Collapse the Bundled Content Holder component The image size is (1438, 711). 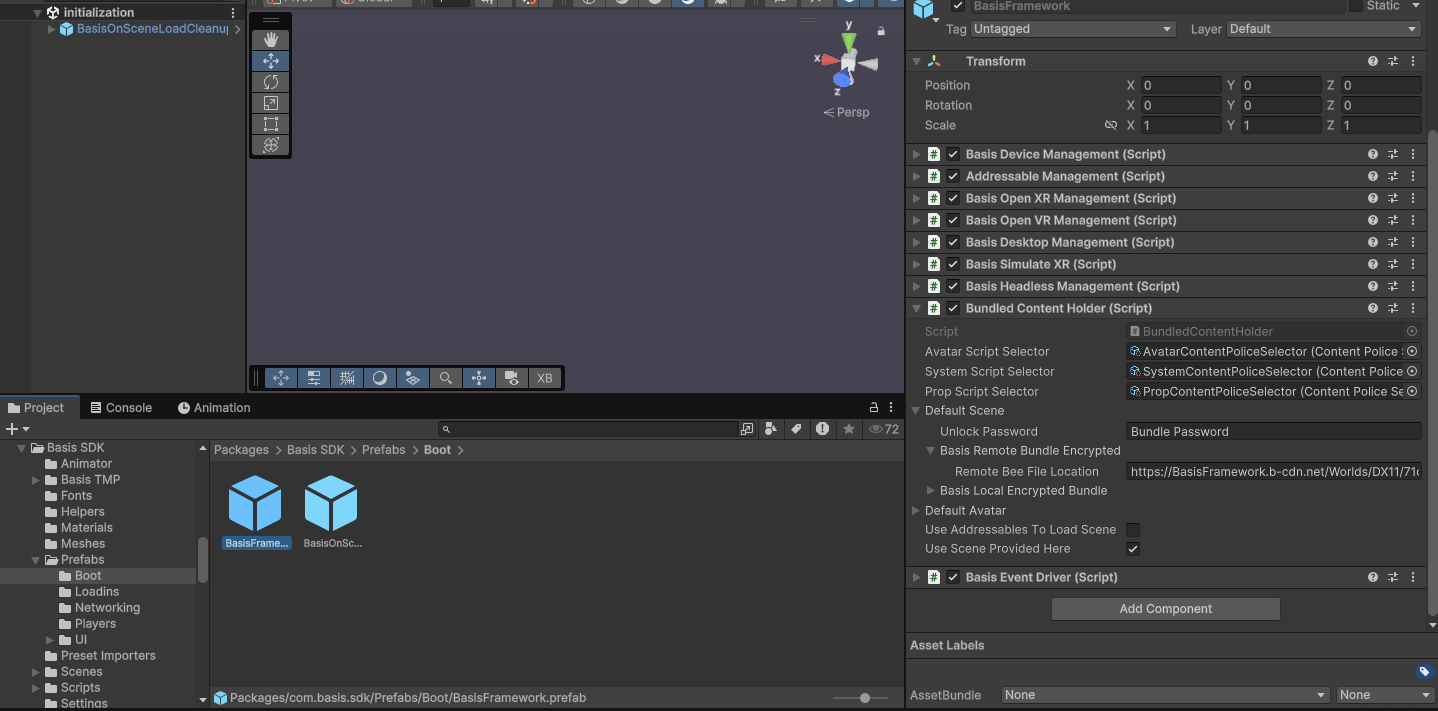tap(916, 308)
